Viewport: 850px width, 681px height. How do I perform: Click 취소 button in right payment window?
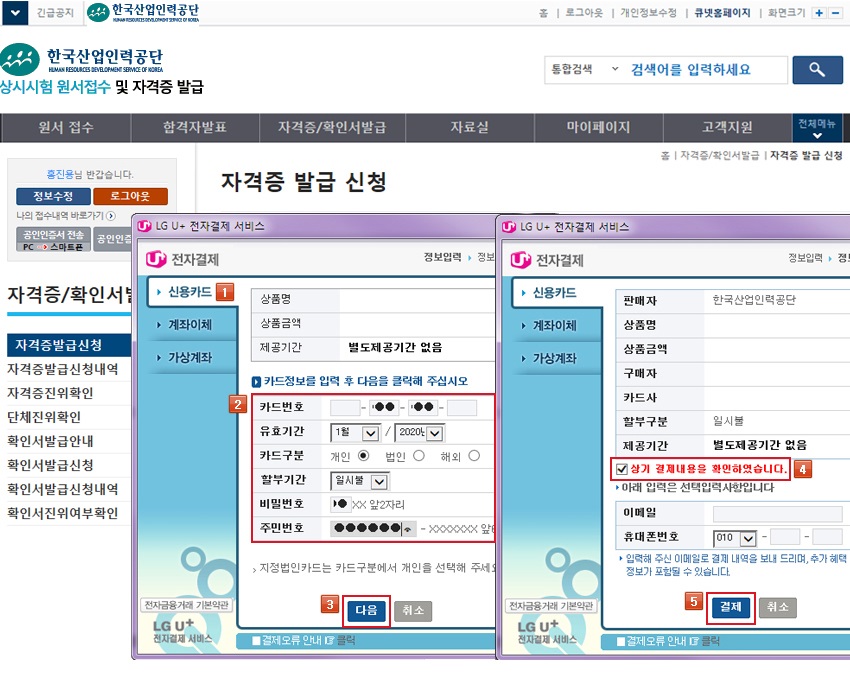point(778,608)
